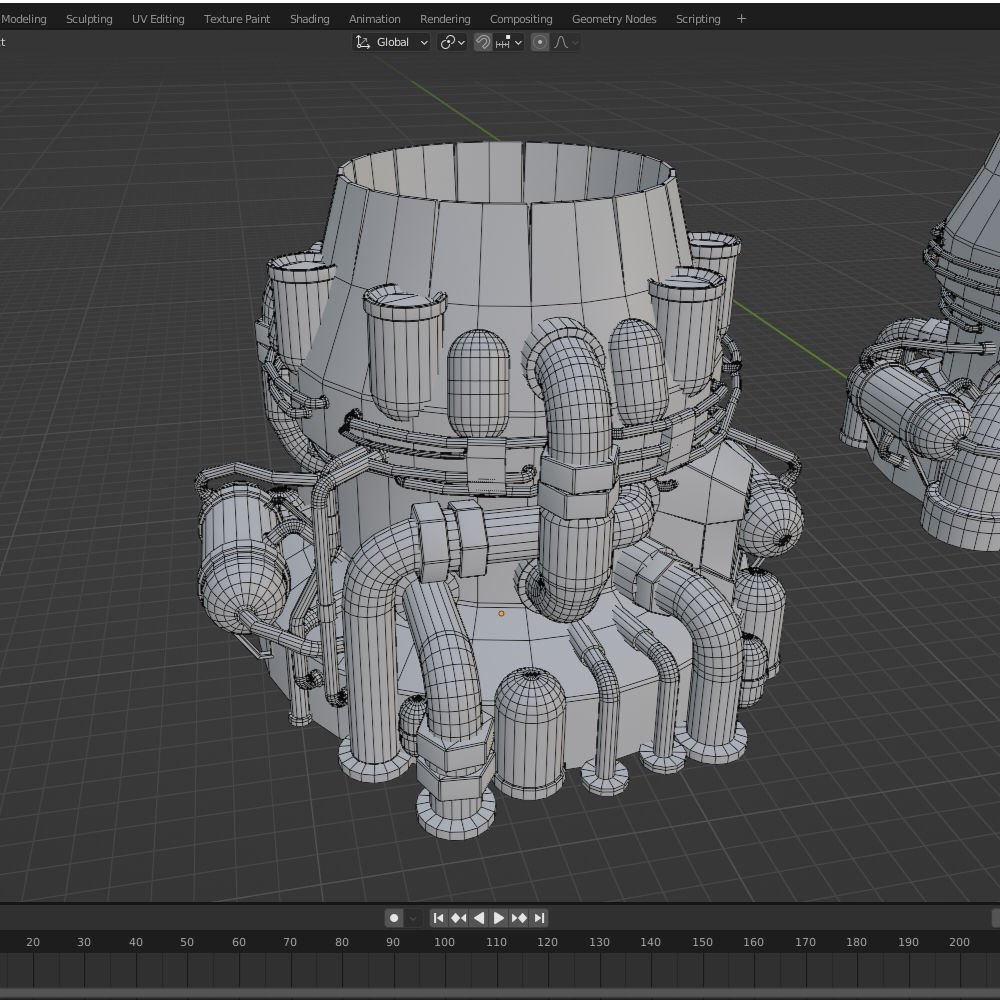
Task: Click frame 100 on the timeline ruler
Action: (445, 942)
